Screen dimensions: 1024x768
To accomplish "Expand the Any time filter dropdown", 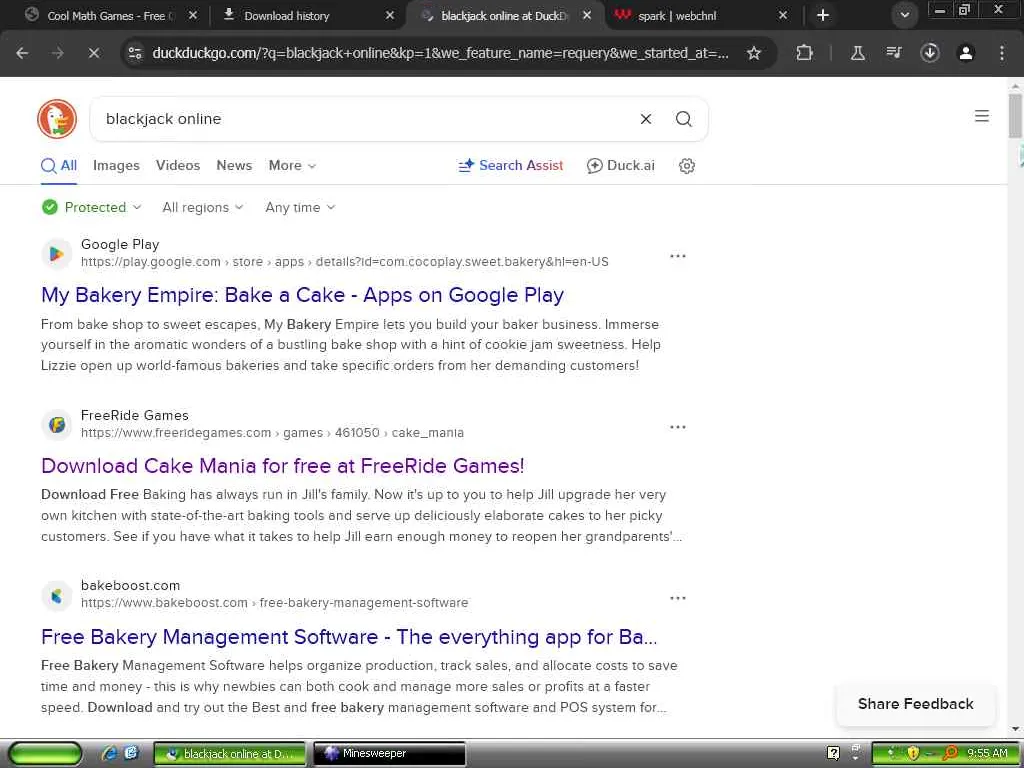I will pos(300,208).
